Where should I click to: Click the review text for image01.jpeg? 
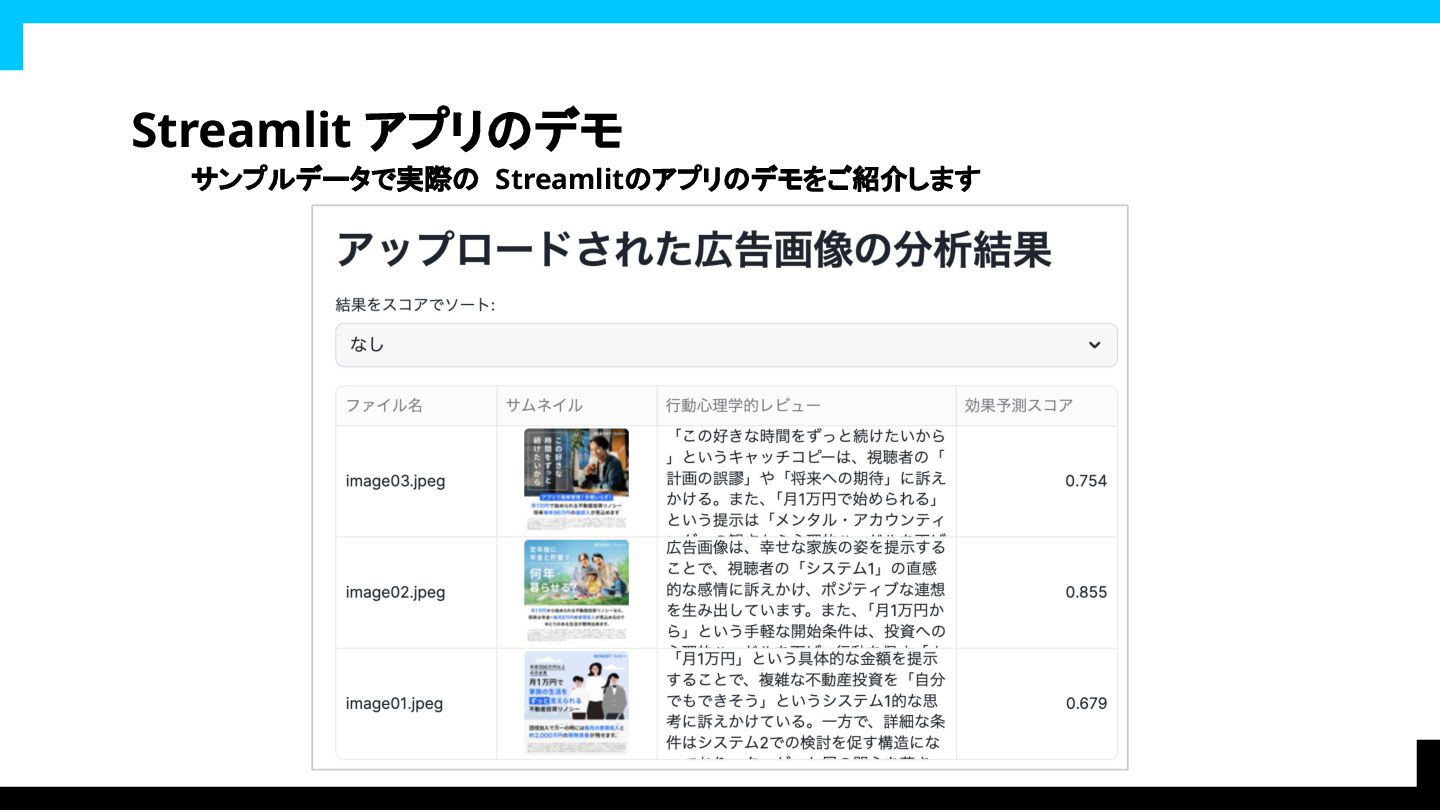coord(806,703)
